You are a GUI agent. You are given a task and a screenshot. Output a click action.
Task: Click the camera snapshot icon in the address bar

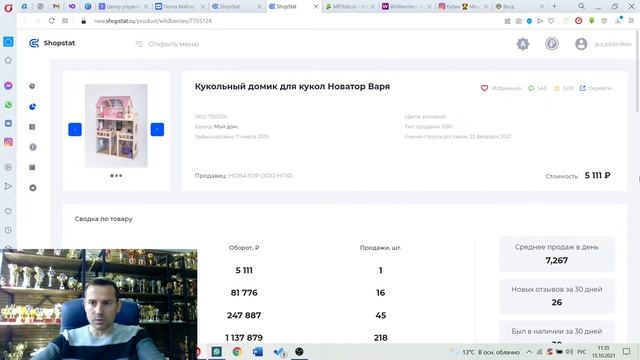518,21
